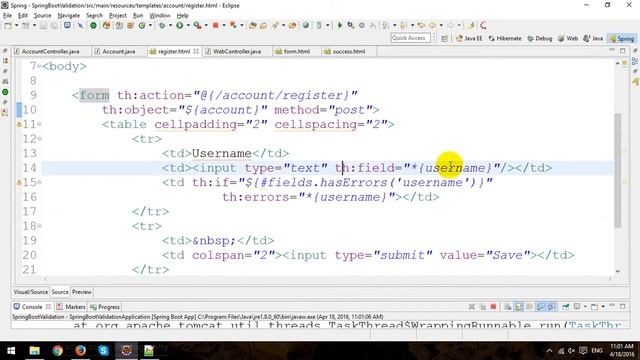Switch to the Visual/Source editor view tab
640x360 pixels.
[x=31, y=292]
